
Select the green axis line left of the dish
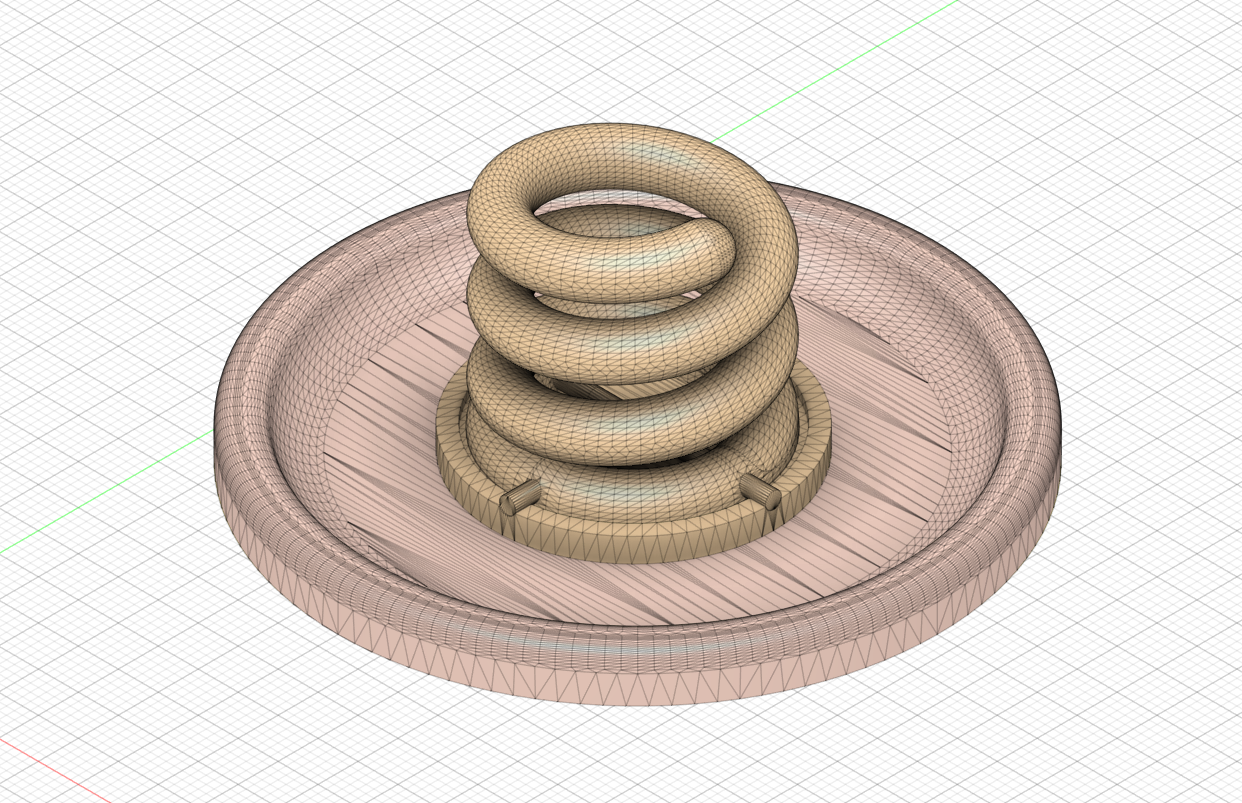[105, 491]
